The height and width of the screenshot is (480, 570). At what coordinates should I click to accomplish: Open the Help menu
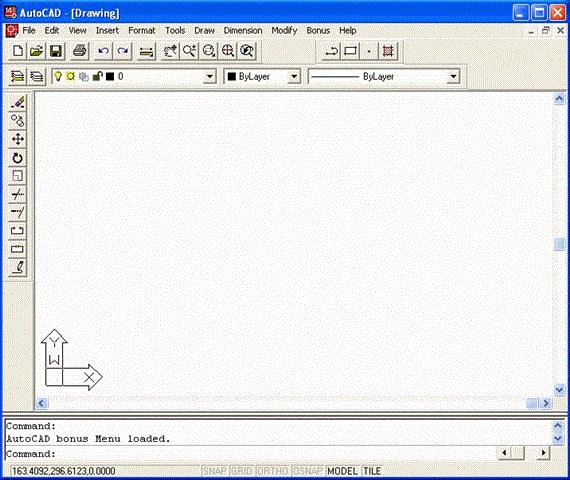point(348,31)
